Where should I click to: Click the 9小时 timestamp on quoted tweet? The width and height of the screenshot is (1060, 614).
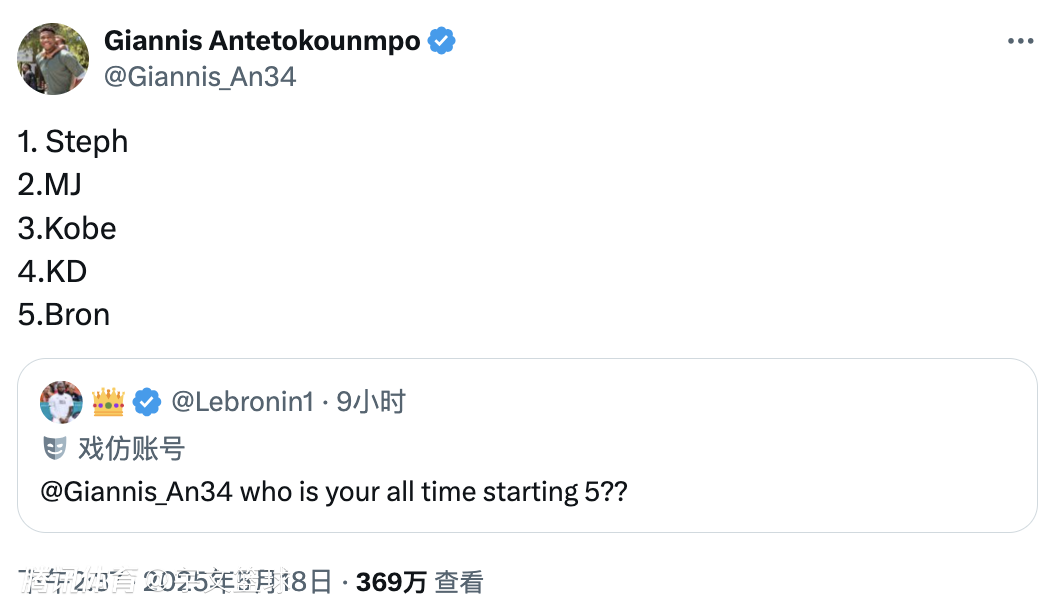[x=370, y=402]
